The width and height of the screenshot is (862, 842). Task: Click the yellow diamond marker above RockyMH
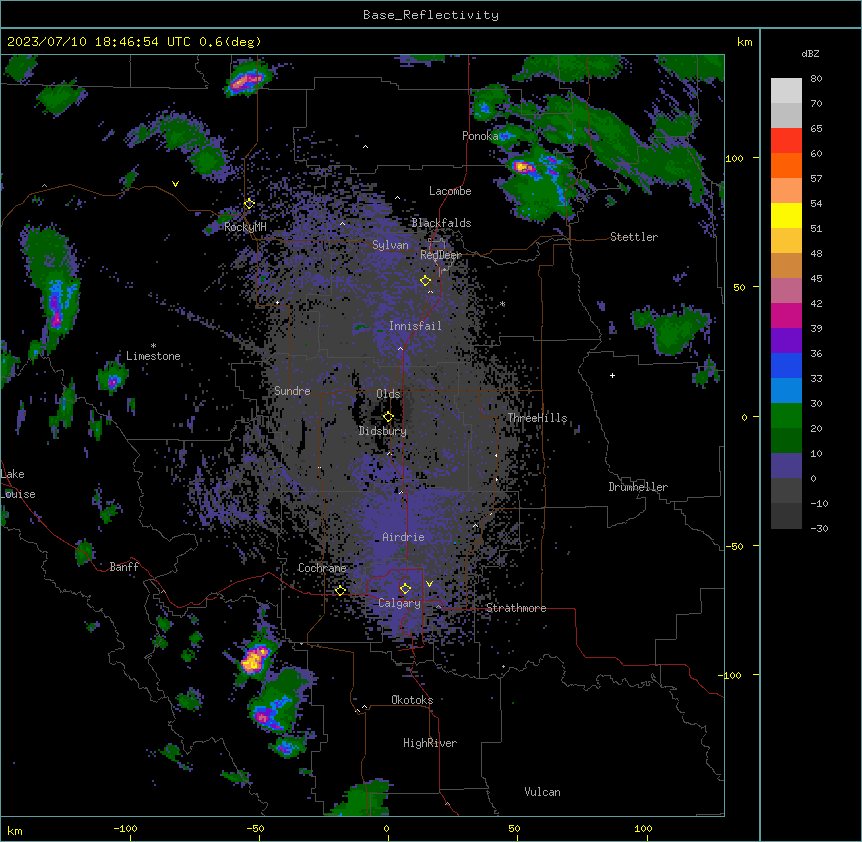pos(249,204)
